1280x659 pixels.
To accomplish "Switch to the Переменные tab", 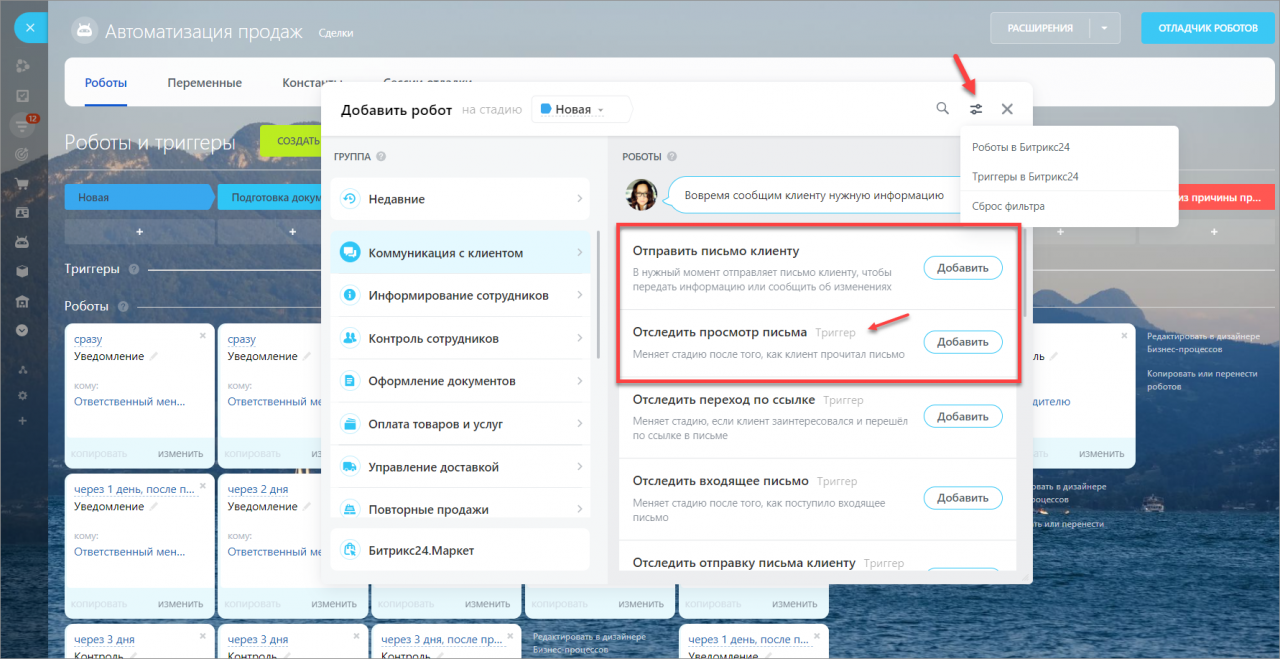I will click(x=204, y=83).
